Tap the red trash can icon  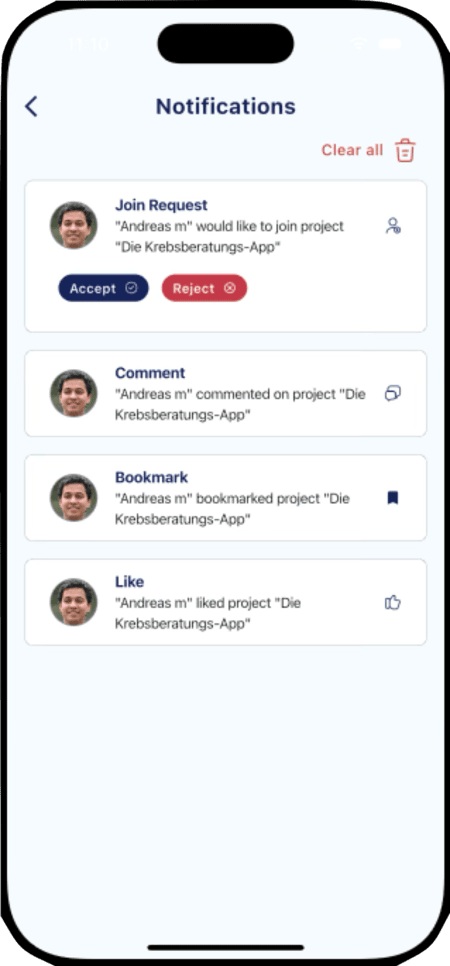[405, 150]
